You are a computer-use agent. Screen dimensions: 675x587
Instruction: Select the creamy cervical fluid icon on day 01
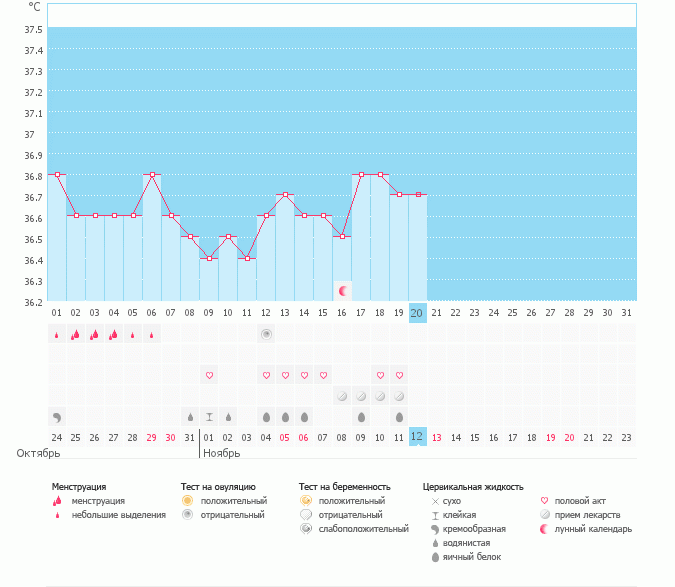tap(56, 416)
